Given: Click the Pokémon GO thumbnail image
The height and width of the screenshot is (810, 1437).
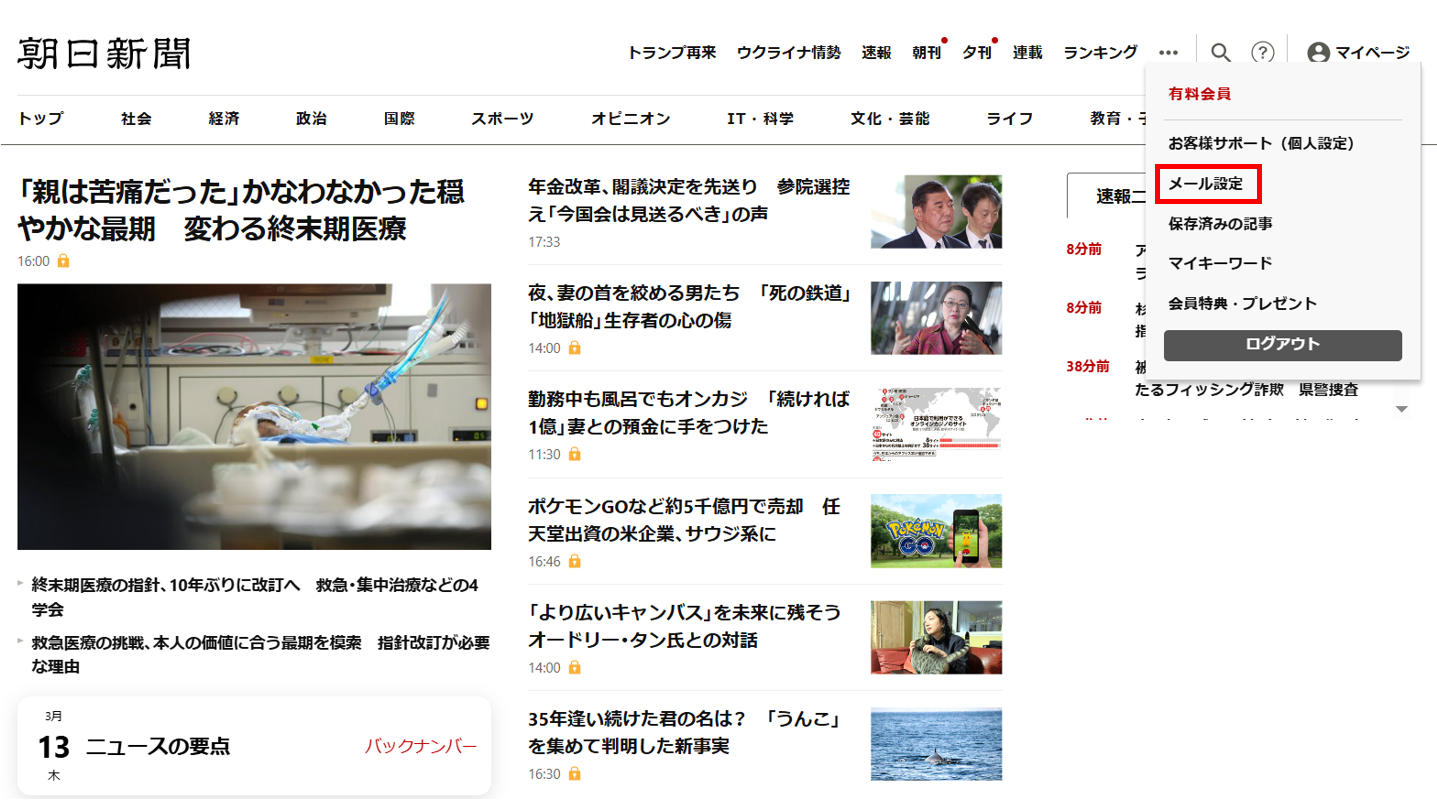Looking at the screenshot, I should click(936, 531).
